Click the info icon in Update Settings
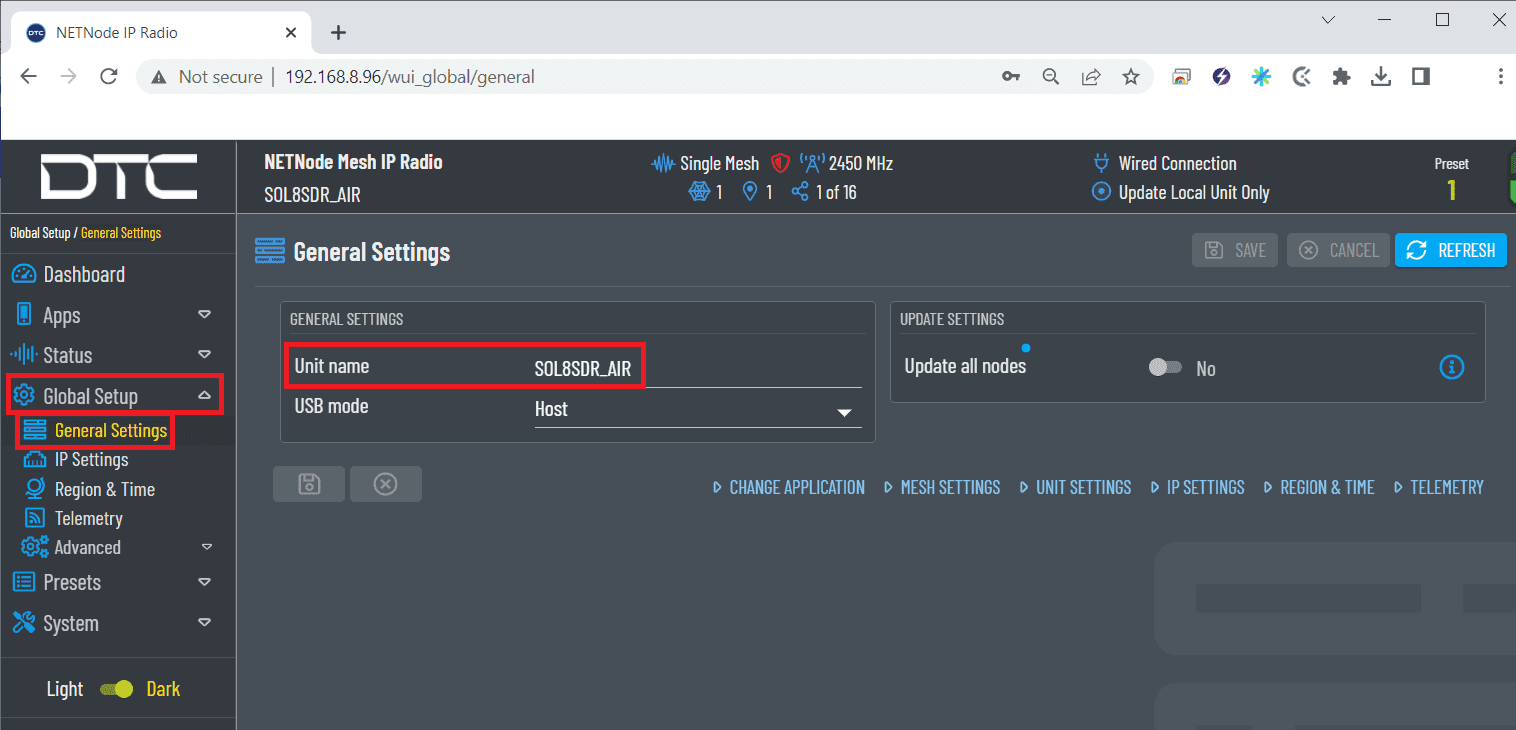1516x730 pixels. click(x=1451, y=367)
